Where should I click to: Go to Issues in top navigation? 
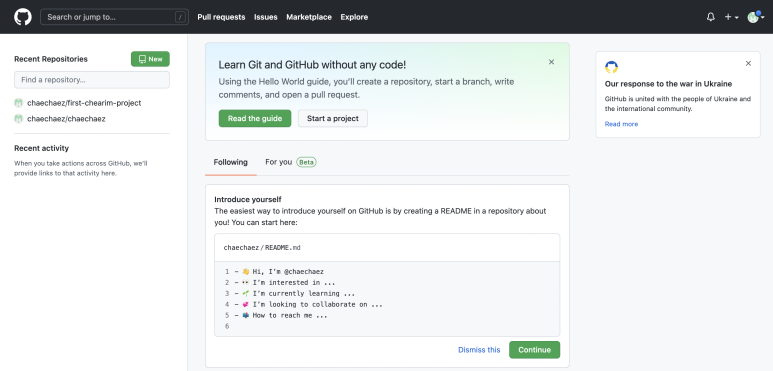266,17
